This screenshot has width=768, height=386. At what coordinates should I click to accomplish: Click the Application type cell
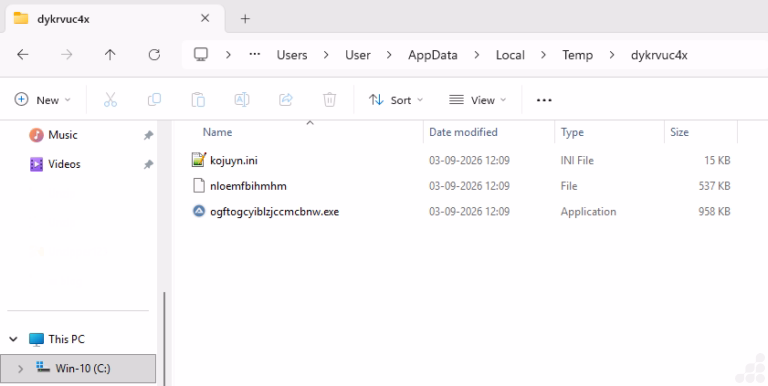point(588,212)
